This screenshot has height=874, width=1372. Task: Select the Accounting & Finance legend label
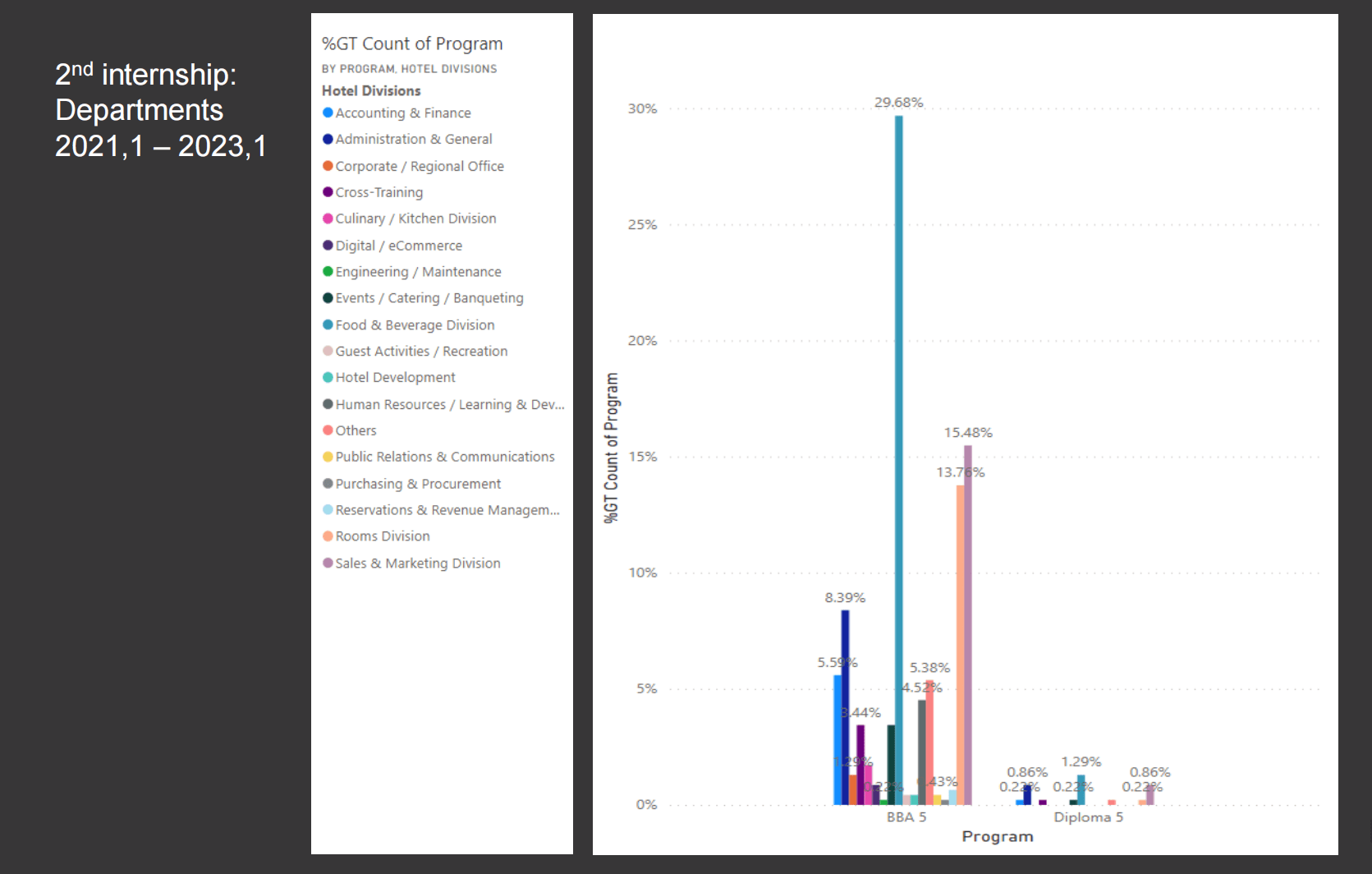tap(403, 113)
